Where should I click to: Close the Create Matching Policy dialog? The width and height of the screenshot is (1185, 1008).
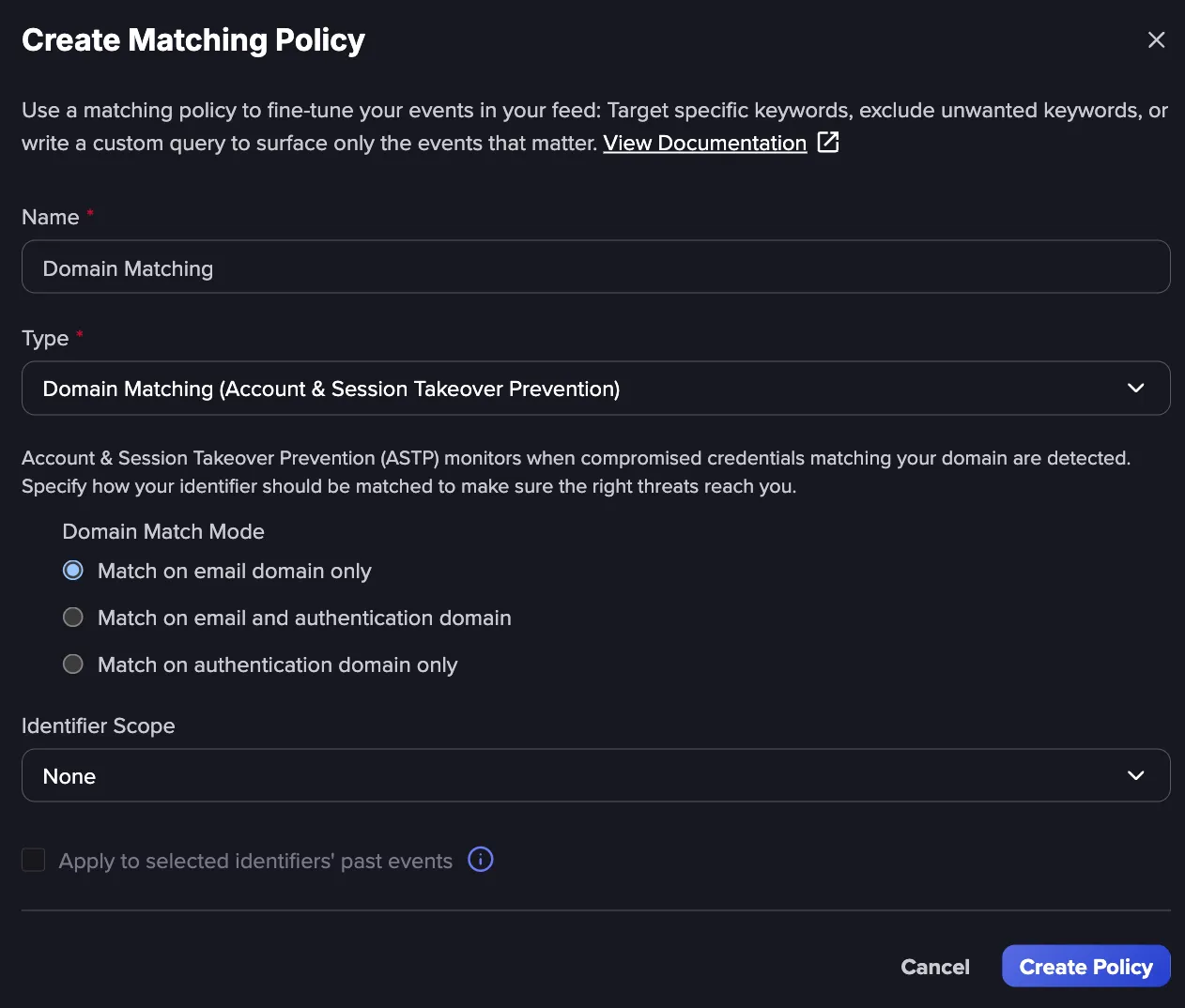tap(1156, 39)
